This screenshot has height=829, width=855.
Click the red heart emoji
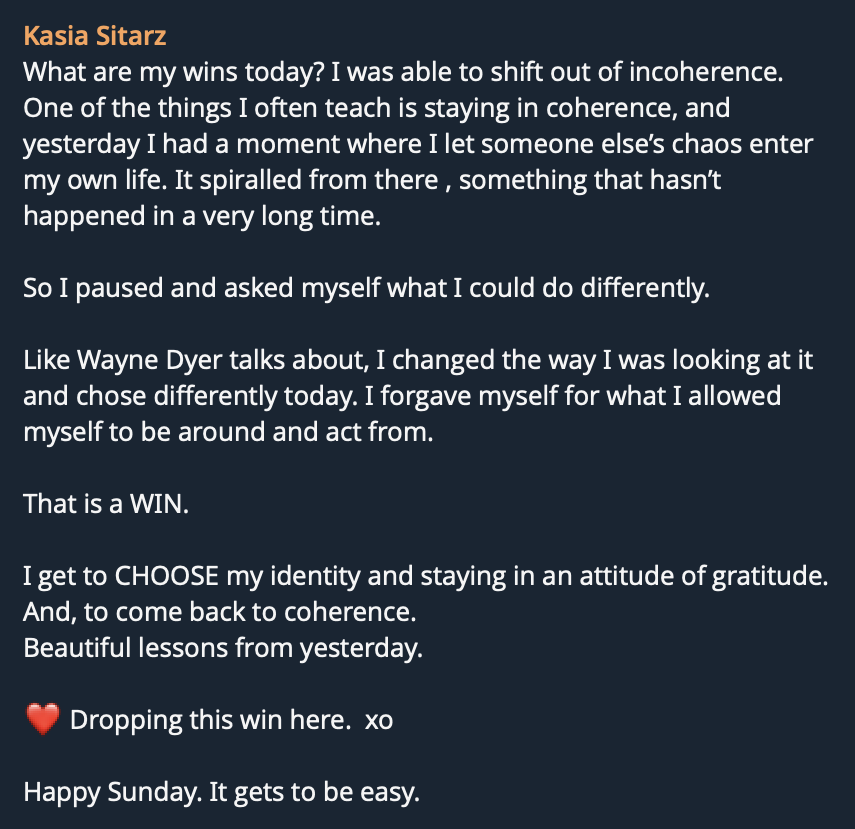[x=41, y=720]
